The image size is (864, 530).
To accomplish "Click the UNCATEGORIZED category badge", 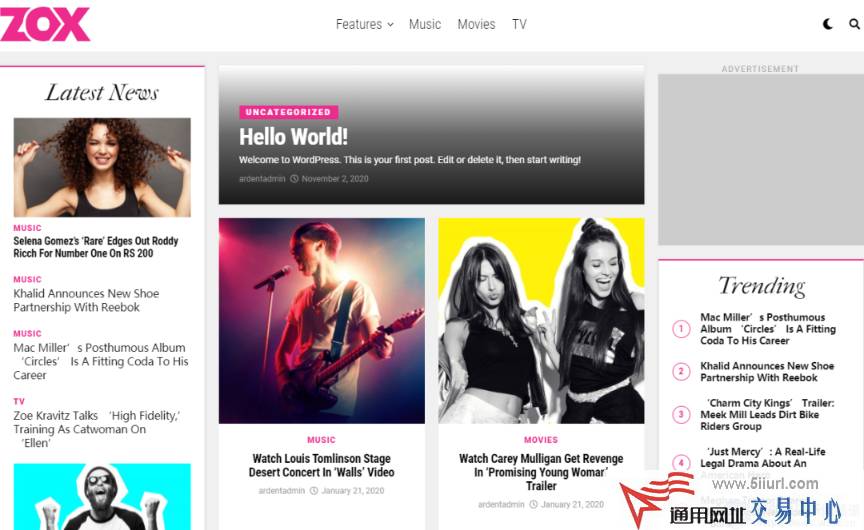I will [288, 112].
